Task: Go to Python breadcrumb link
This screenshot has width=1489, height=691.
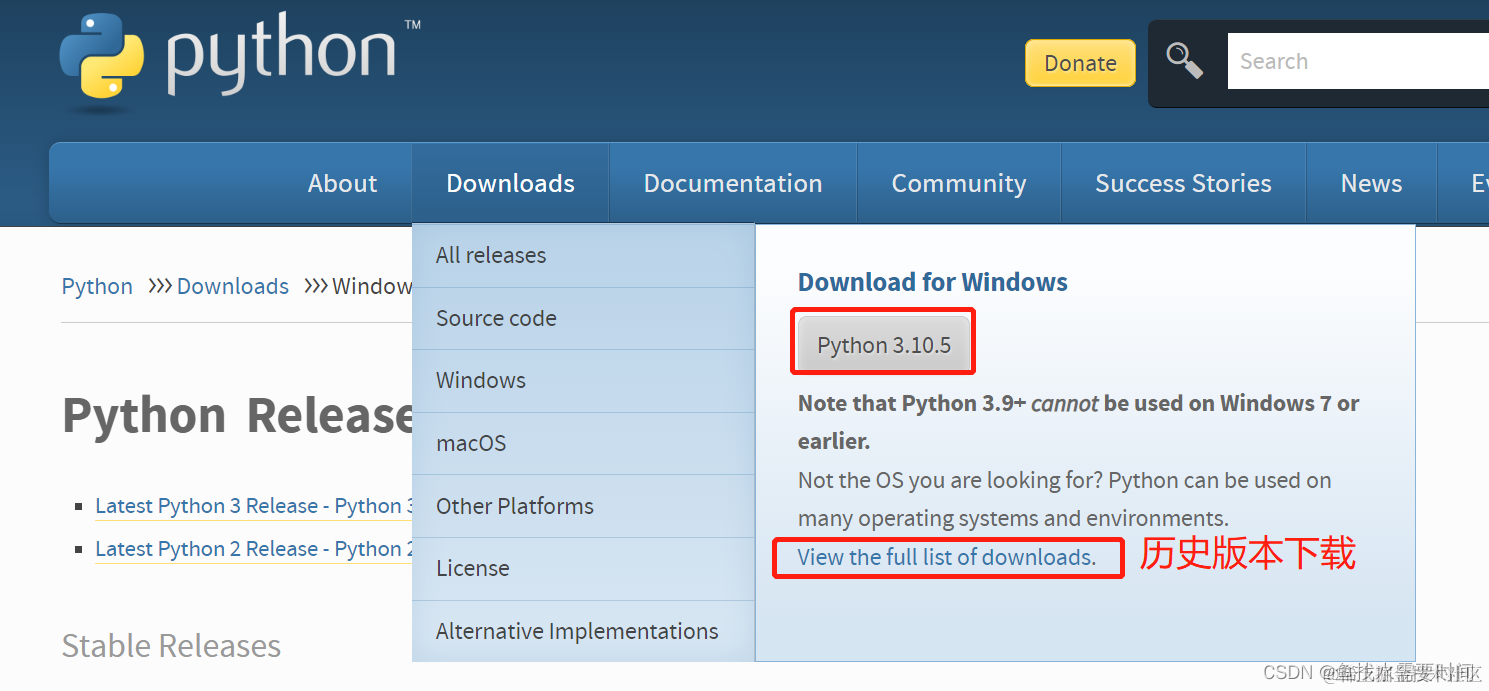Action: point(97,286)
